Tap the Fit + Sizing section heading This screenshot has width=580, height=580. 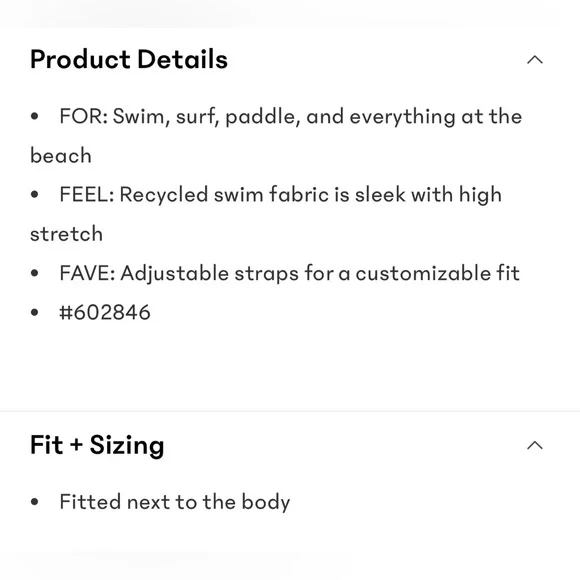97,445
